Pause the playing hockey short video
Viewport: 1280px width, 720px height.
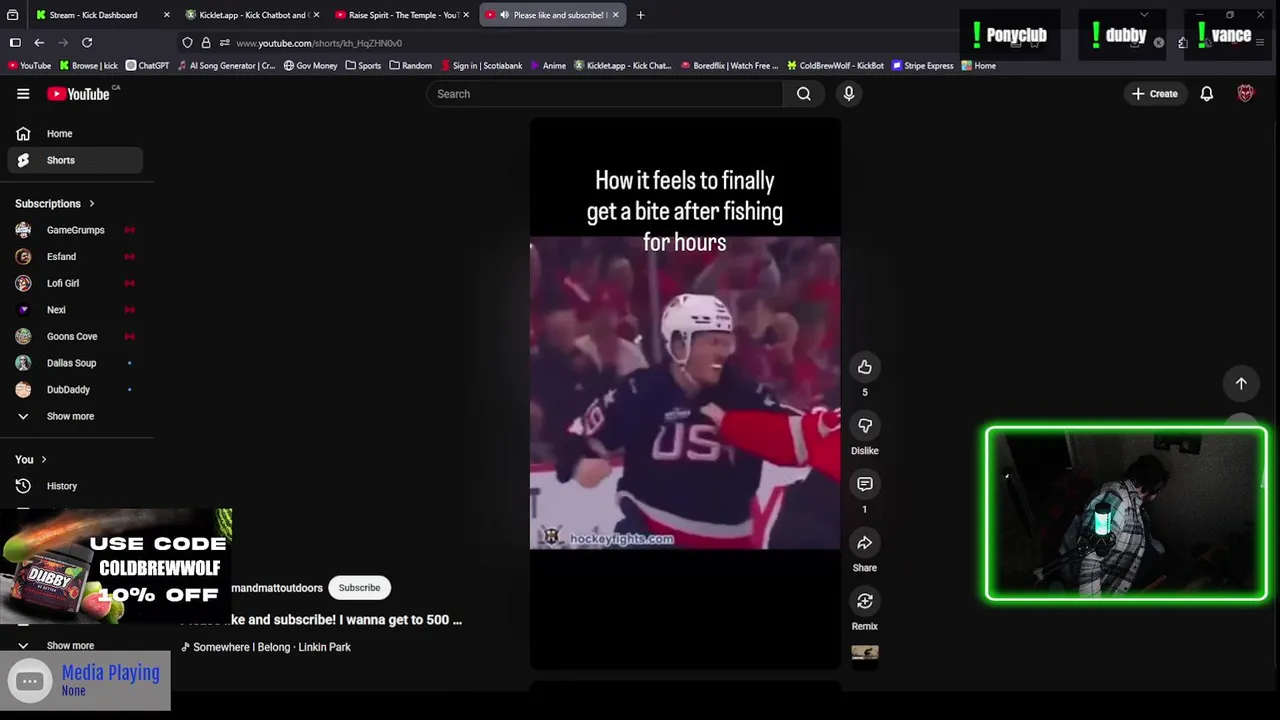685,393
